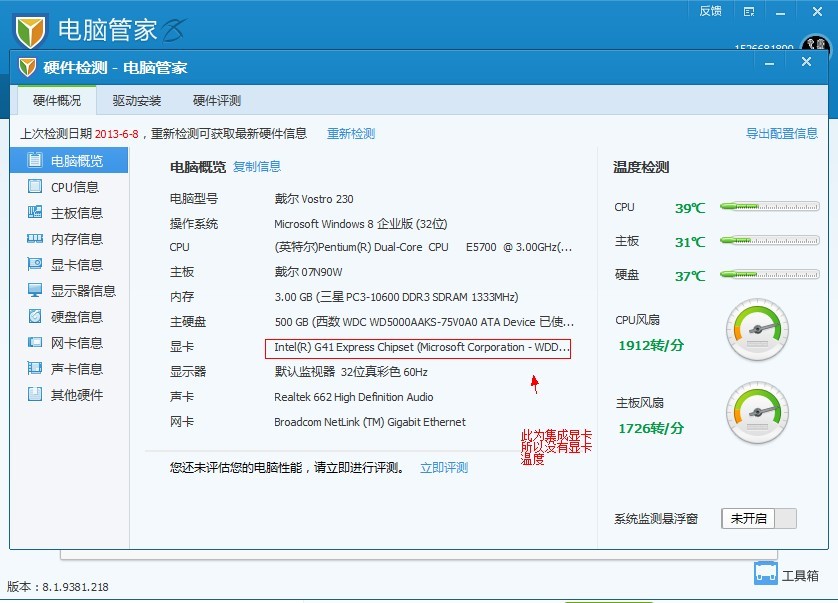The height and width of the screenshot is (603, 838).
Task: Open the main window menu icon beside 反馈
Action: click(749, 12)
